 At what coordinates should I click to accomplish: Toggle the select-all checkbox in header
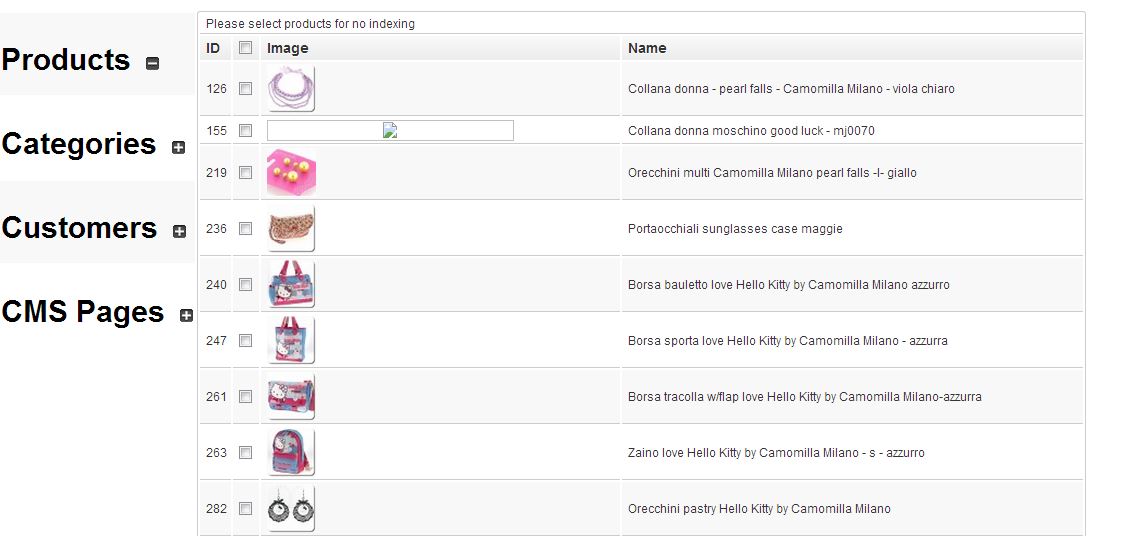pyautogui.click(x=246, y=47)
